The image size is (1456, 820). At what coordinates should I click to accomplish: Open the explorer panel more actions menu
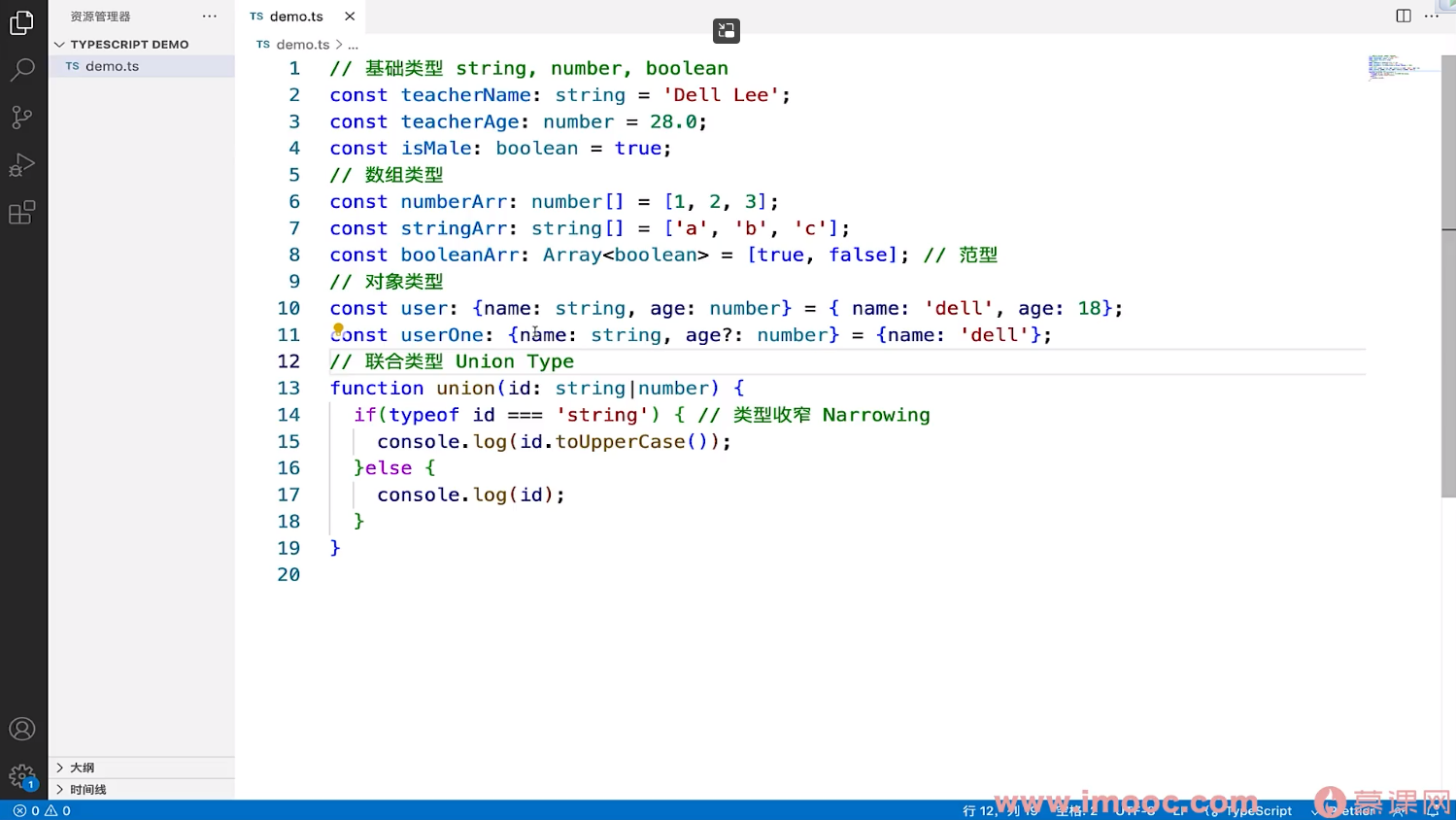point(209,17)
